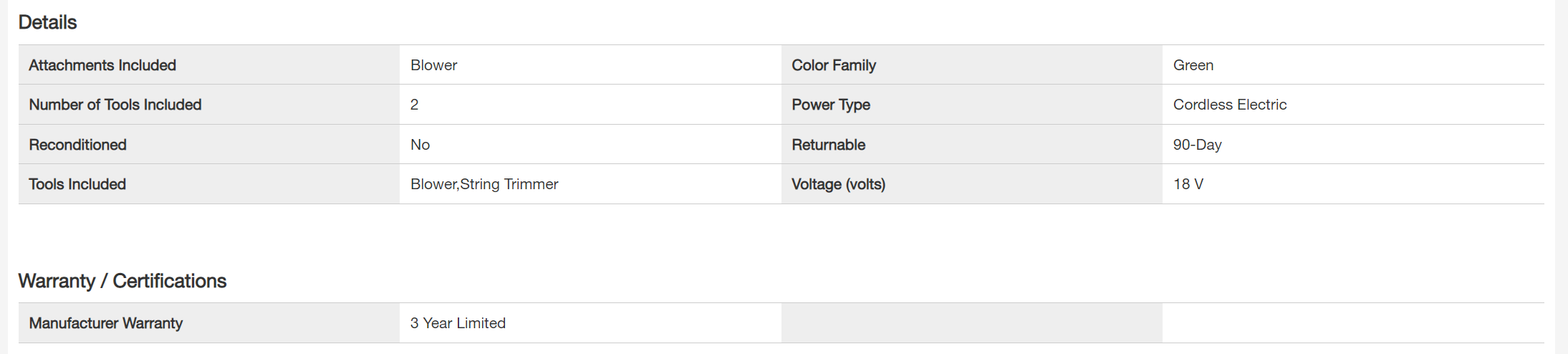Click the Returnable label cell
The height and width of the screenshot is (354, 1568).
tap(828, 145)
